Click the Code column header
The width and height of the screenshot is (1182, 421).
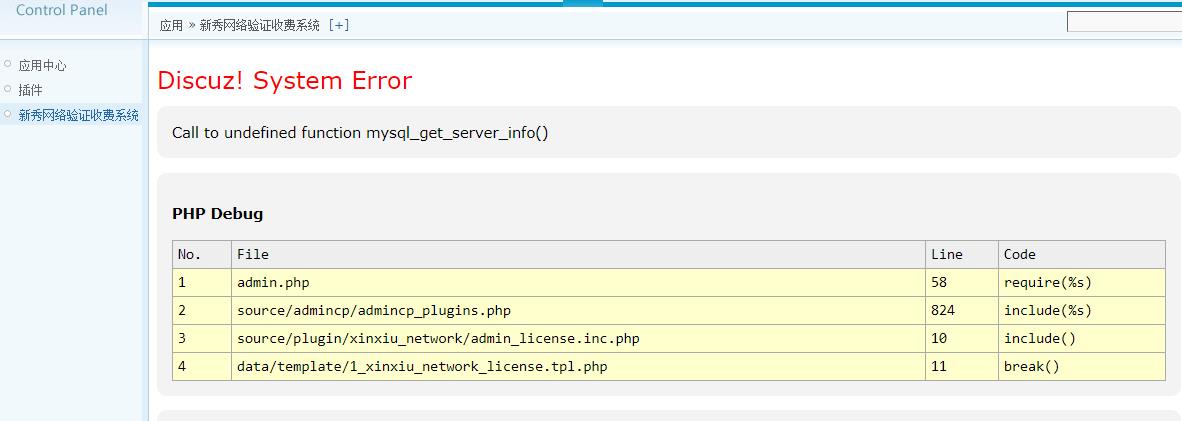coord(1082,254)
